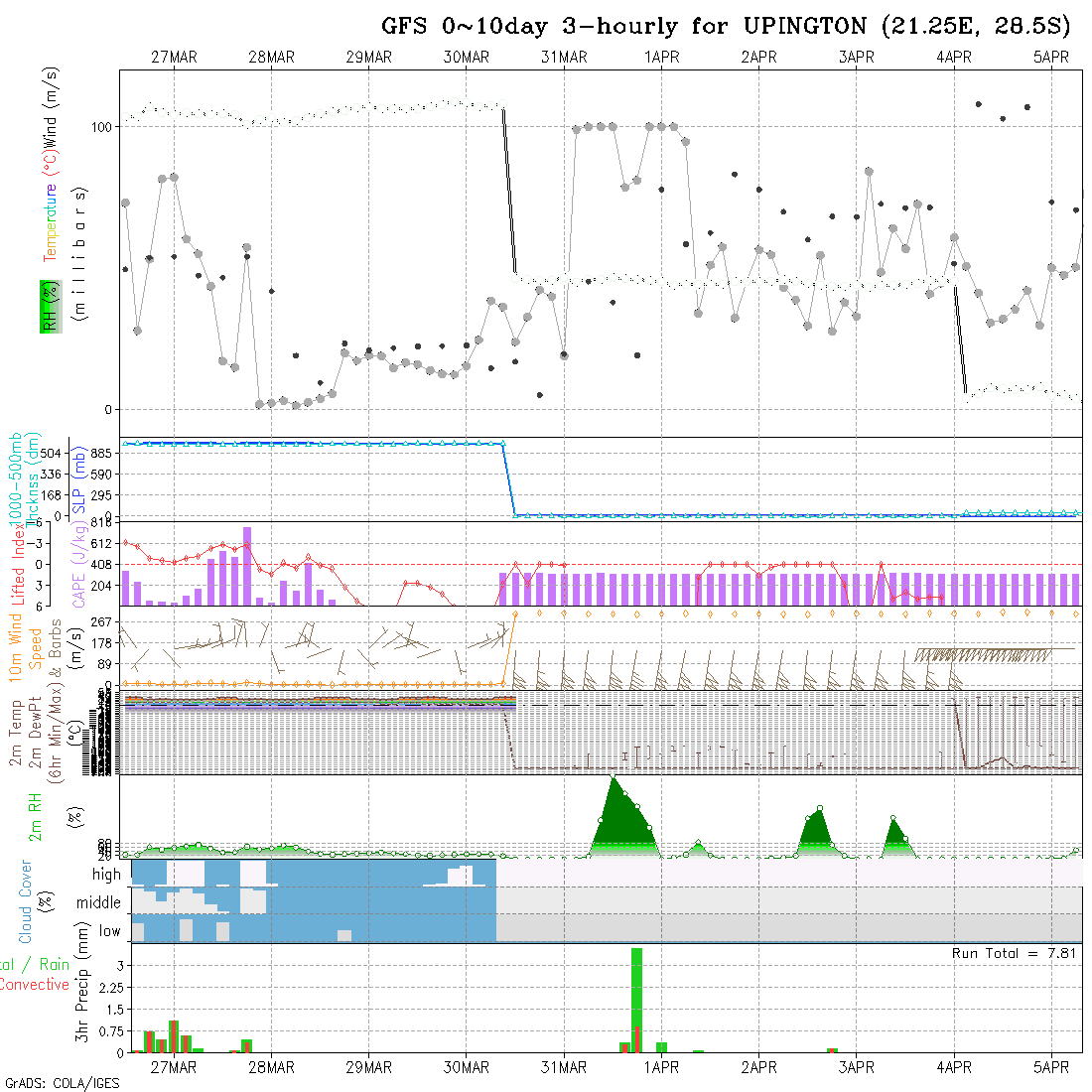Click the GrADS: COLA/IGES credit text

(x=62, y=1083)
